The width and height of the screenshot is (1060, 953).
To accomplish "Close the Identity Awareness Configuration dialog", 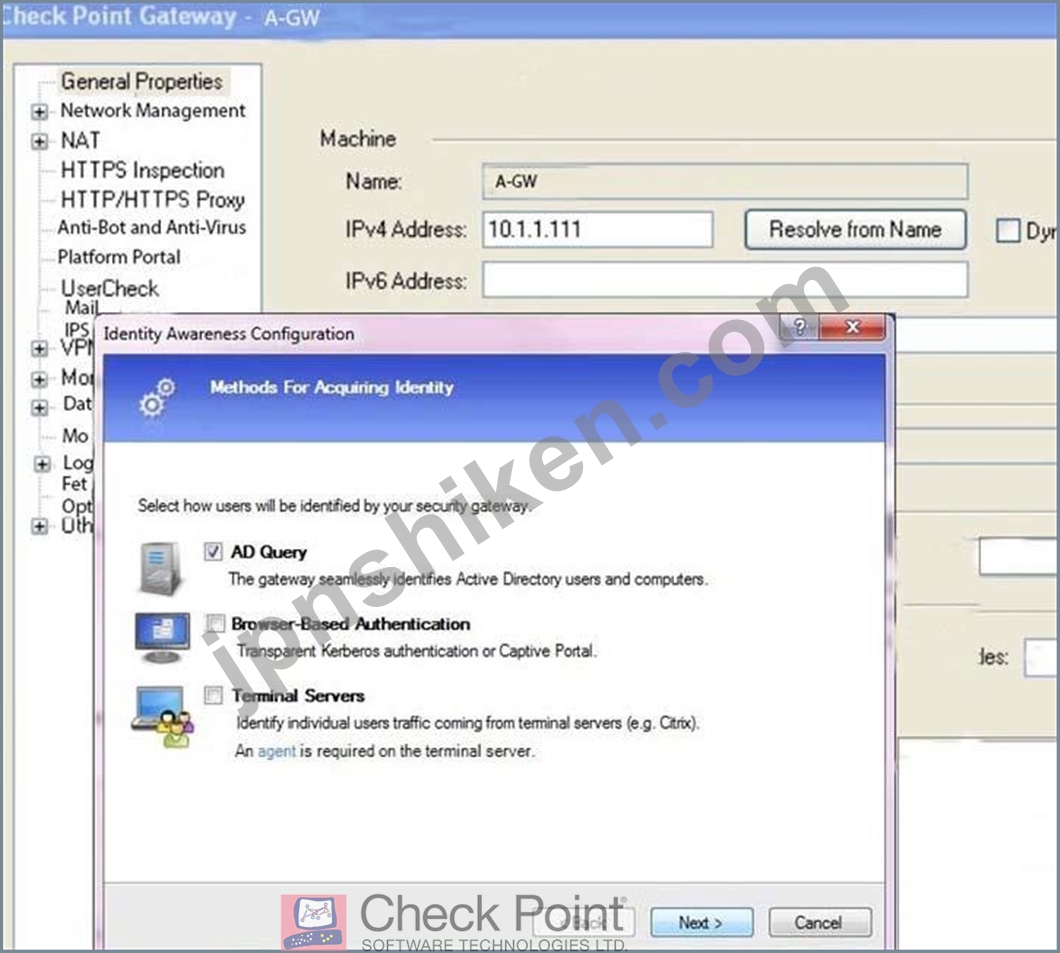I will coord(852,327).
